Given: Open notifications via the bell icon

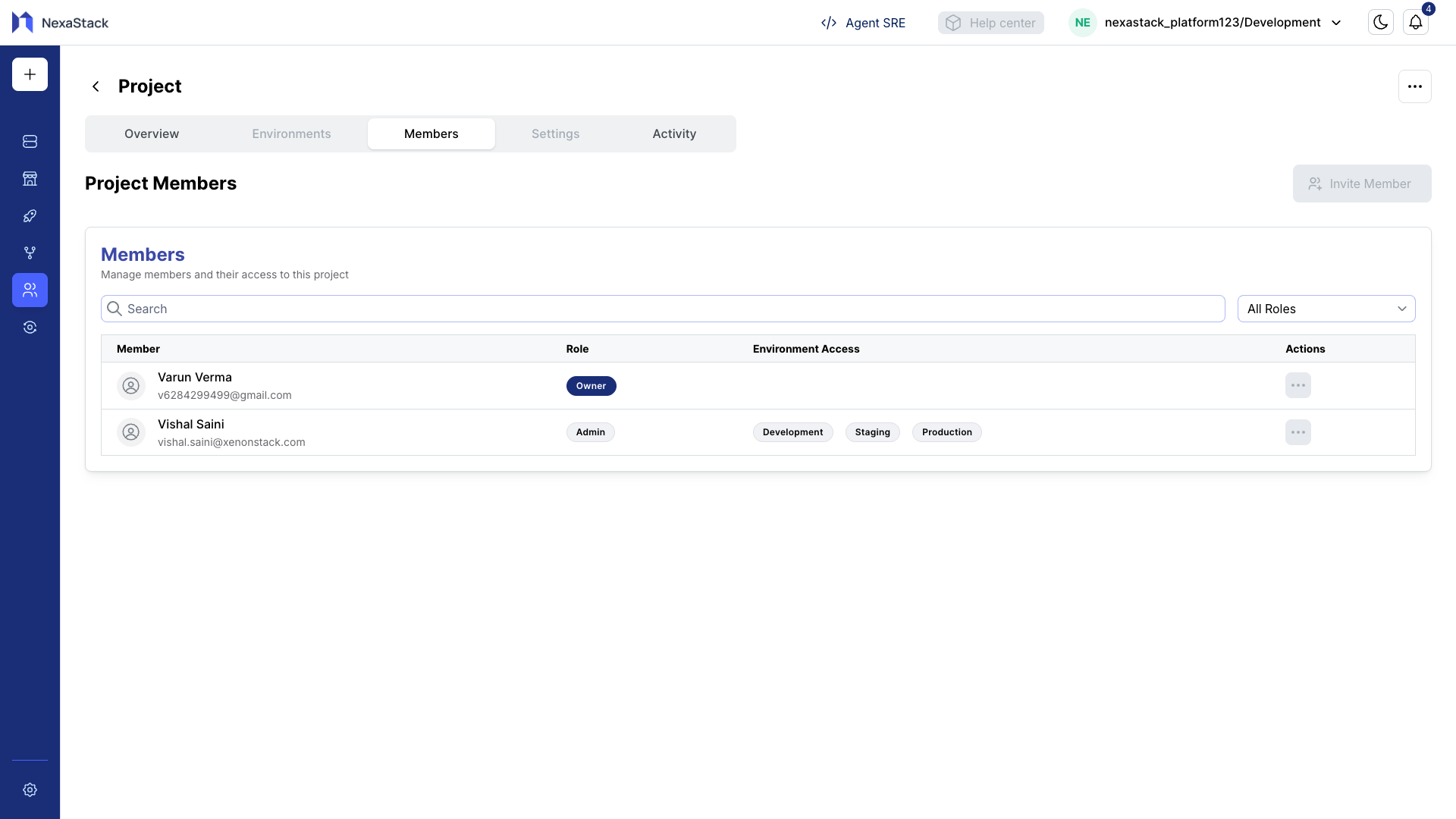Looking at the screenshot, I should tap(1416, 22).
